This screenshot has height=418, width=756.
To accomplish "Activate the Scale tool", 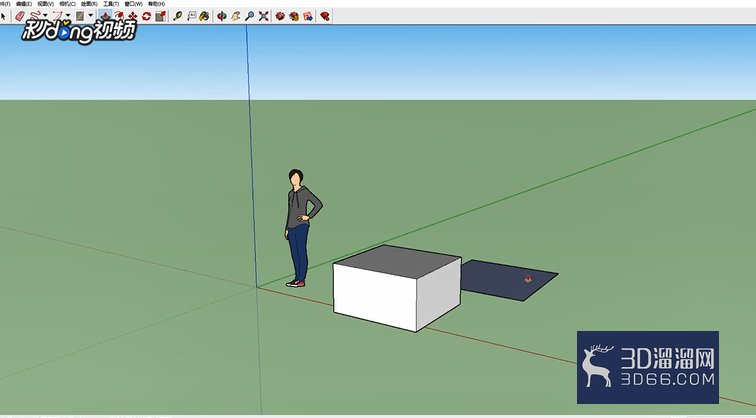I will pyautogui.click(x=161, y=16).
